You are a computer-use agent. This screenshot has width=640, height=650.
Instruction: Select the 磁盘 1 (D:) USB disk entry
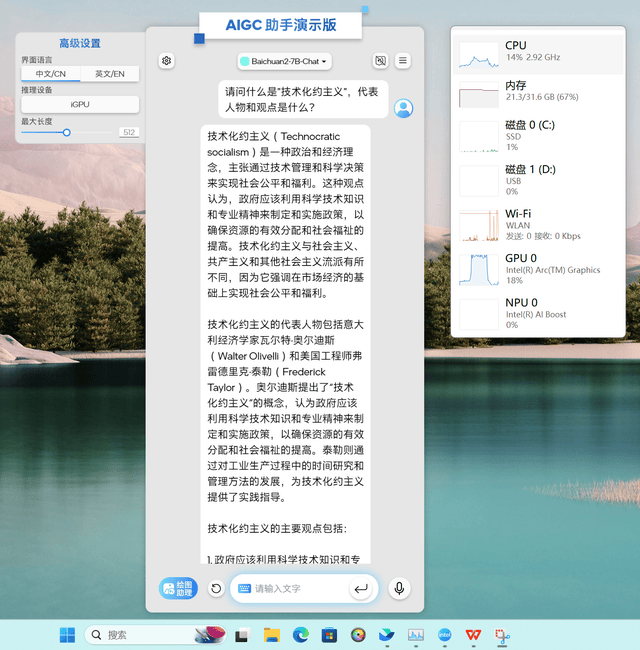click(538, 180)
